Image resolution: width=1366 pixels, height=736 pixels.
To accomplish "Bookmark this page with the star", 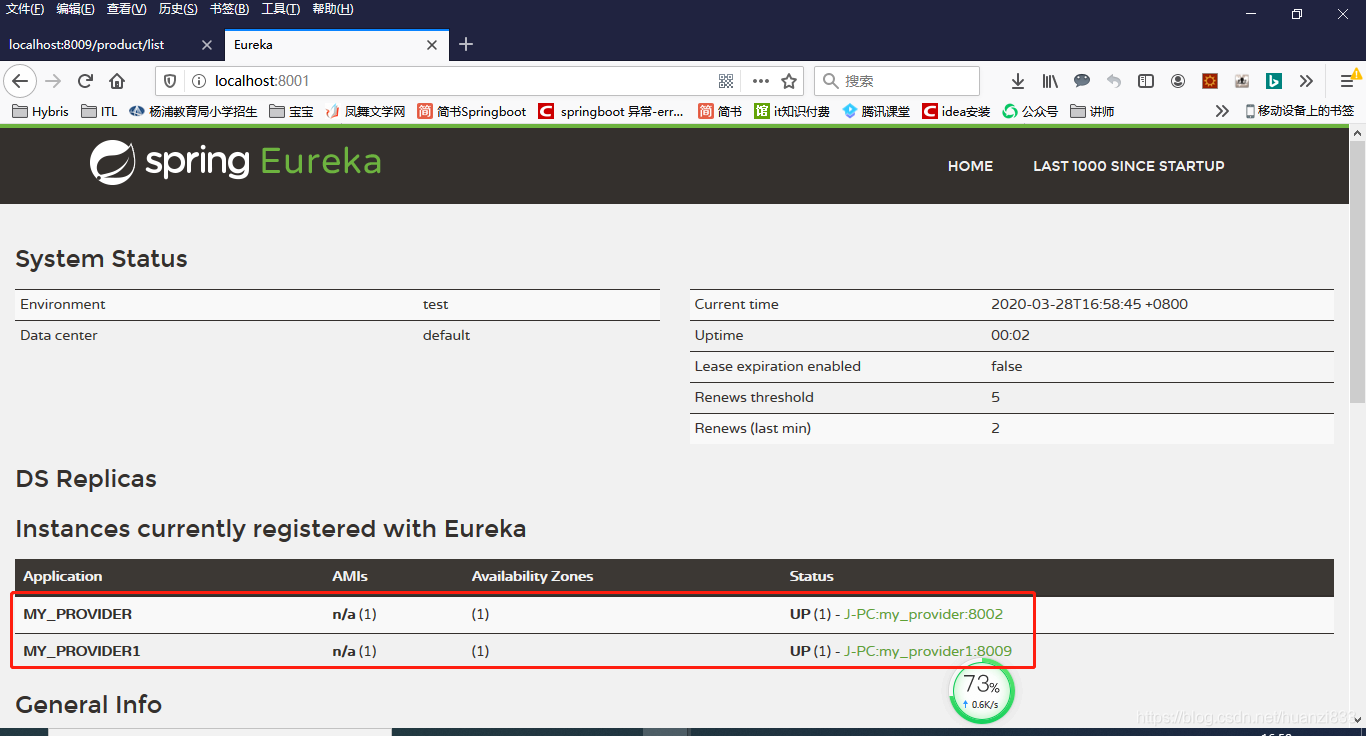I will [789, 81].
